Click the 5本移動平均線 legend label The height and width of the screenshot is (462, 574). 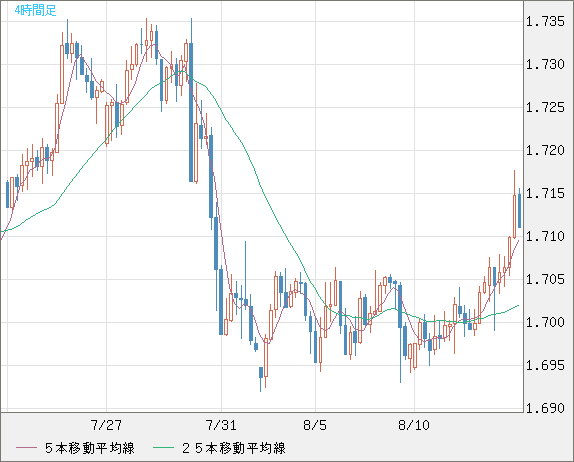(x=90, y=448)
